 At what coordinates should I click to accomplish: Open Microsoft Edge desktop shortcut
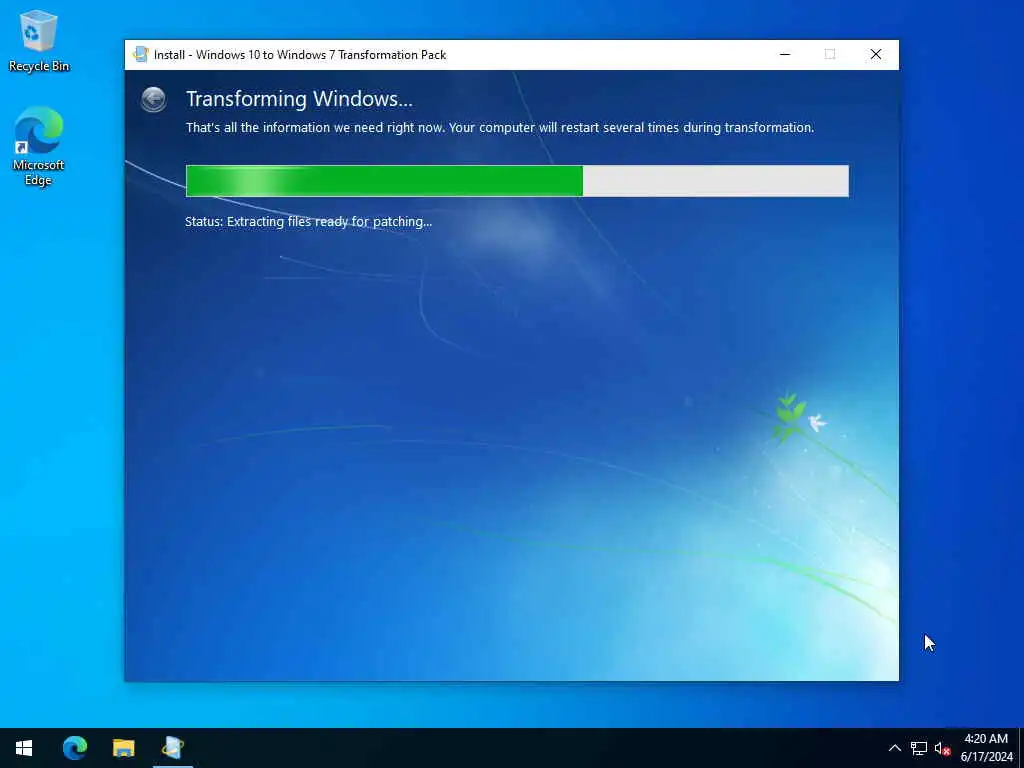pyautogui.click(x=39, y=146)
